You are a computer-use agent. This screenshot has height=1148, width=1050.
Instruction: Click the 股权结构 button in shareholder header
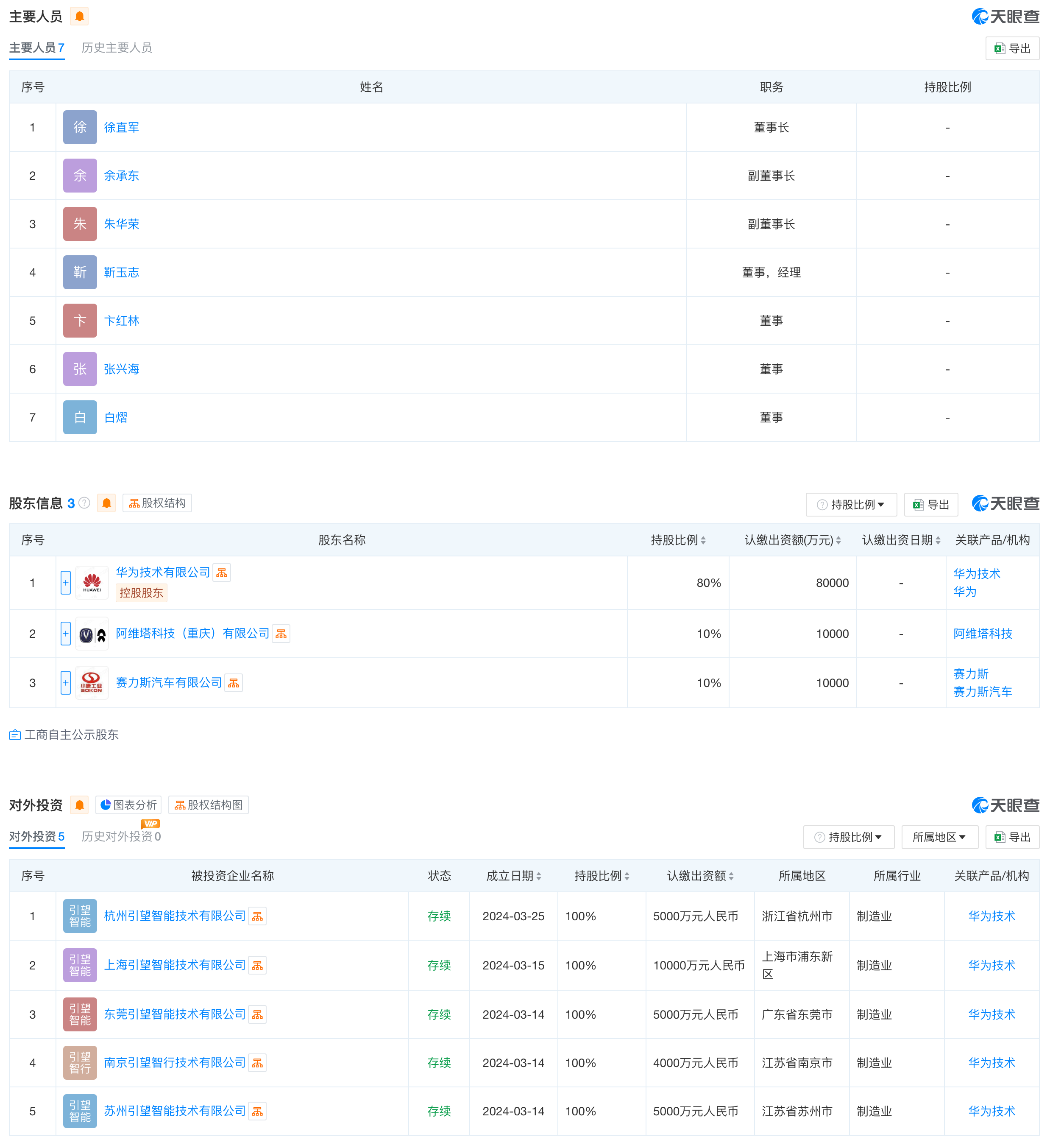click(x=157, y=503)
